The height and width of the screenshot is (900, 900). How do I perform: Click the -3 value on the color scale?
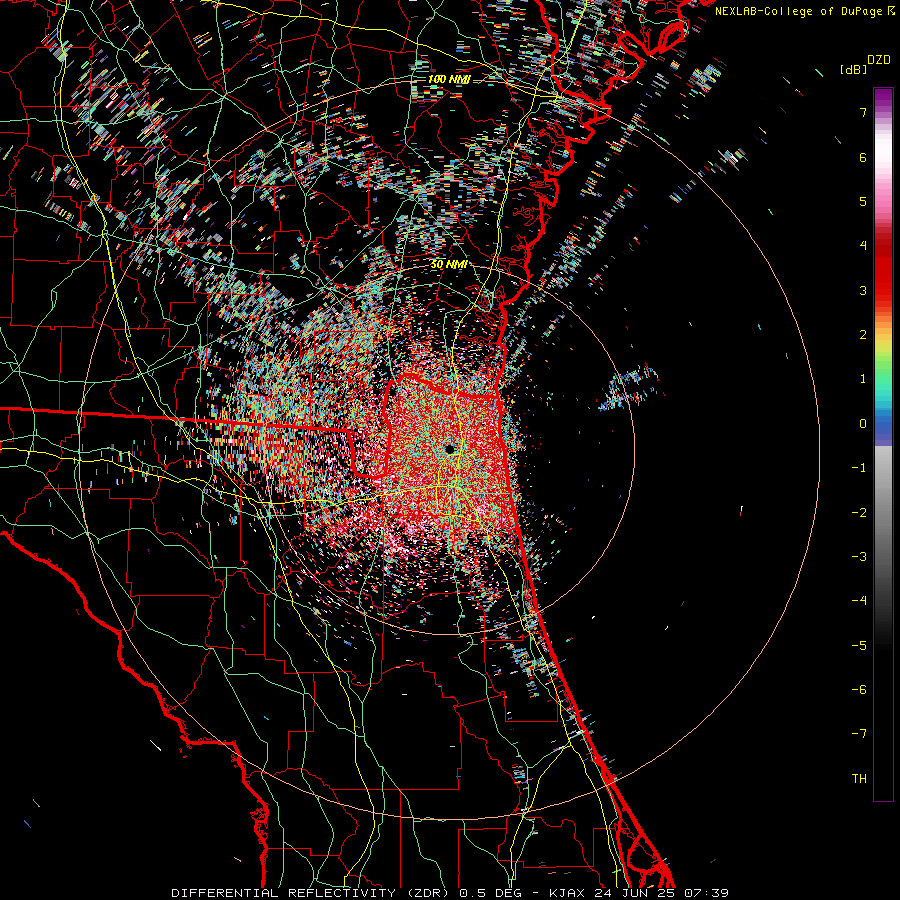coord(859,557)
